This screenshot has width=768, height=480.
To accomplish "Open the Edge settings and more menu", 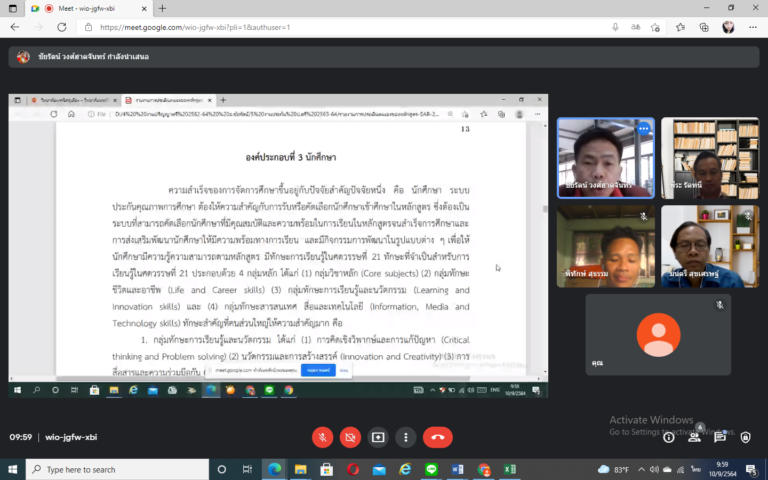I will [x=751, y=27].
